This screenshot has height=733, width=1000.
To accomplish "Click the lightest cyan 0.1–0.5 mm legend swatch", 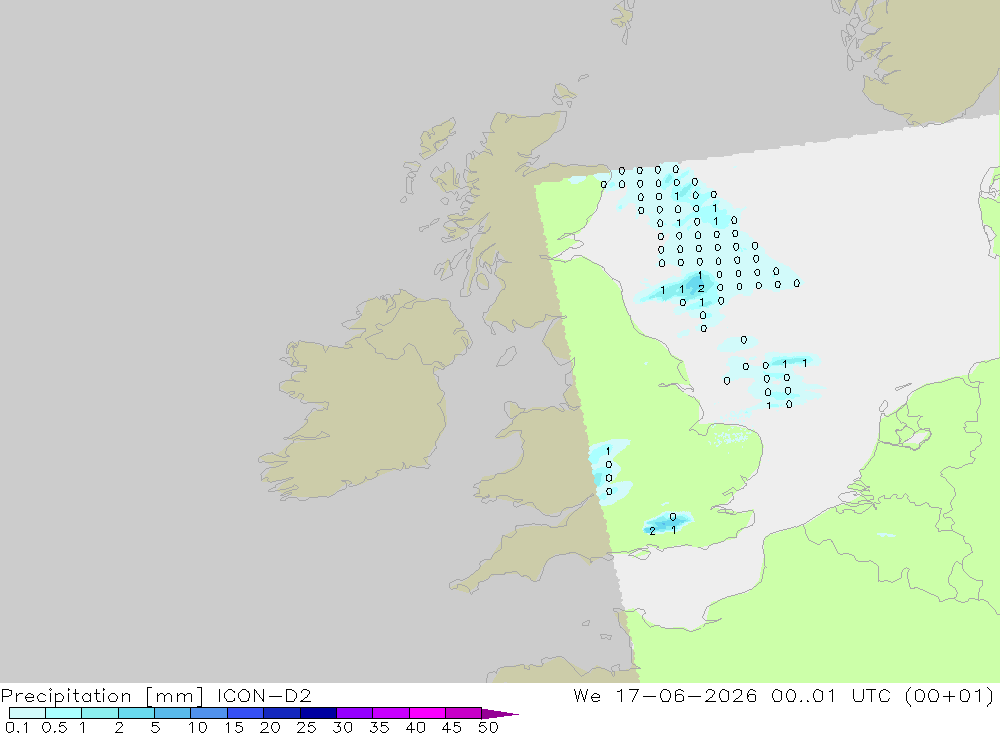I will pos(27,713).
